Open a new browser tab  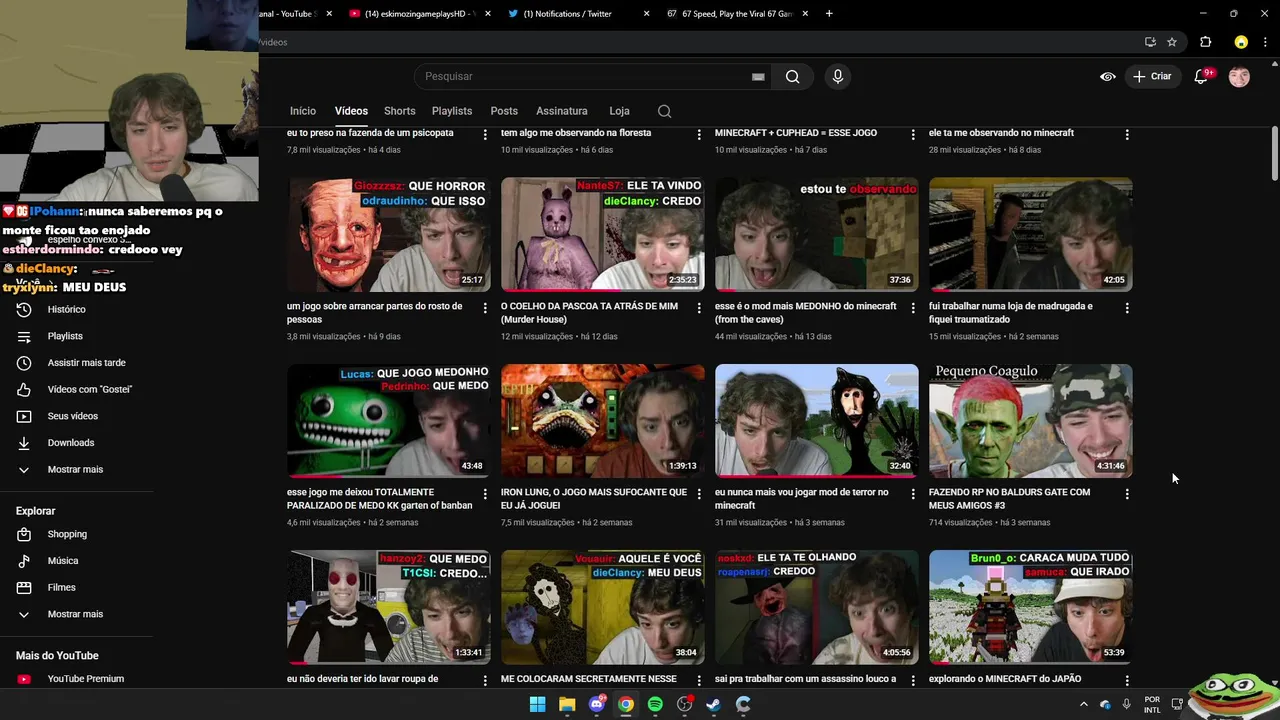(x=829, y=14)
